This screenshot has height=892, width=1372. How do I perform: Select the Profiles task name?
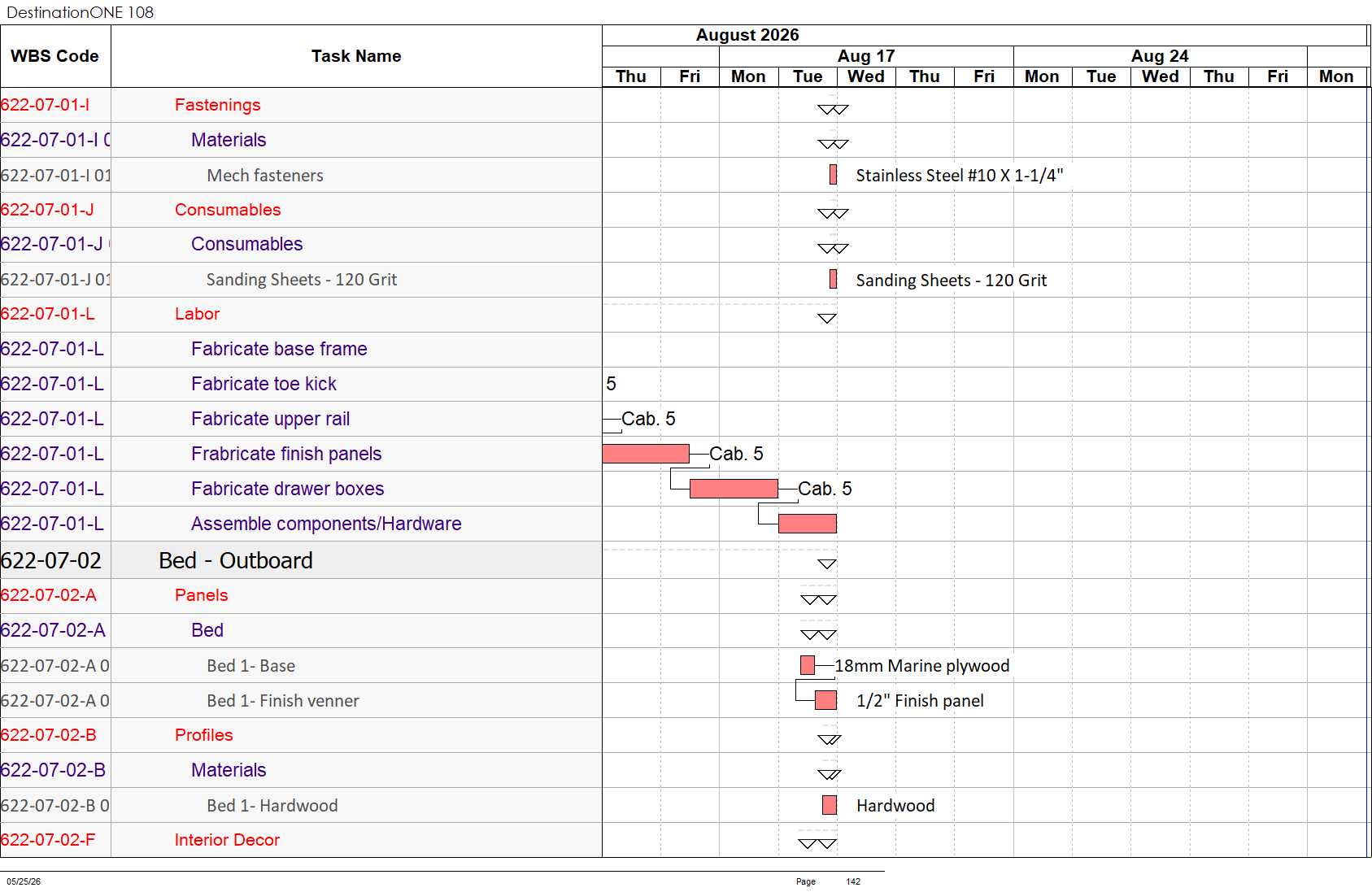click(203, 735)
